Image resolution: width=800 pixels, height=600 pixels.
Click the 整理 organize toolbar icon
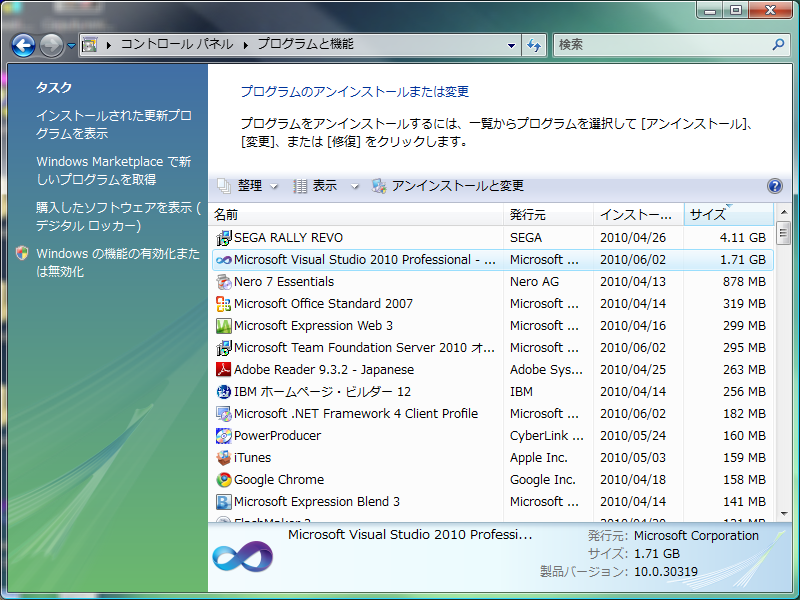224,186
